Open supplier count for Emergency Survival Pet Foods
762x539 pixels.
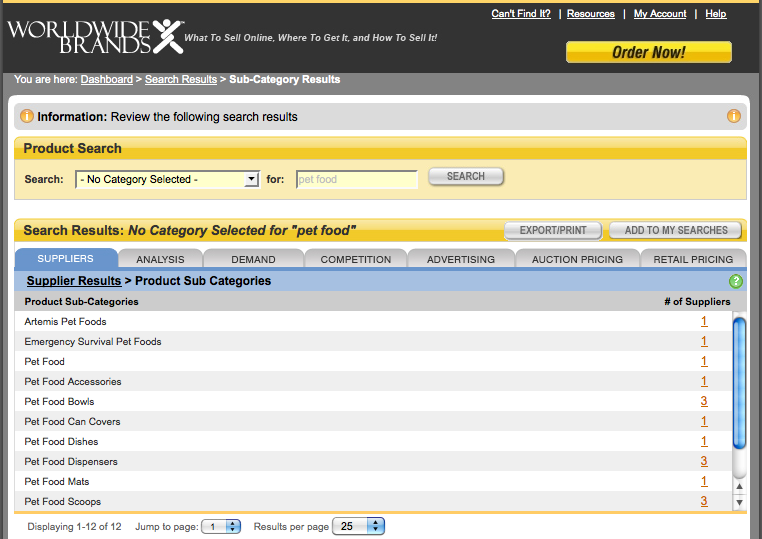pyautogui.click(x=704, y=341)
